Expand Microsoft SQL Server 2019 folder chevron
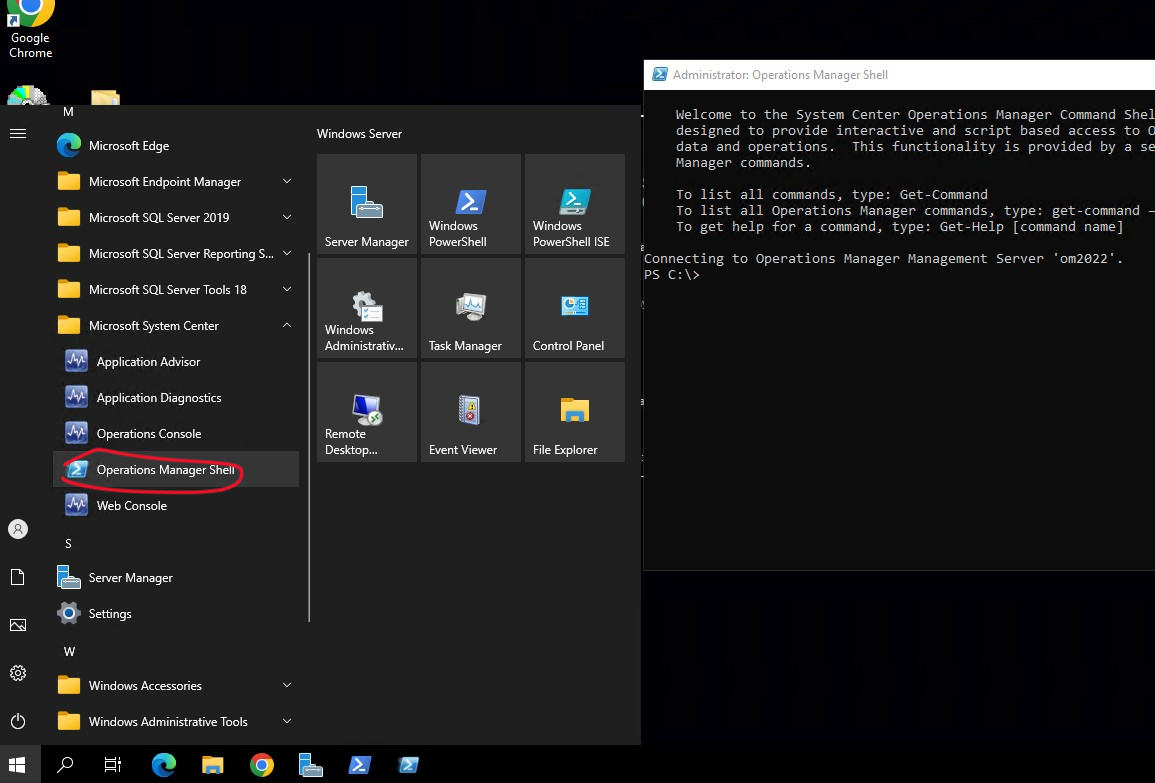The width and height of the screenshot is (1155, 783). (287, 217)
